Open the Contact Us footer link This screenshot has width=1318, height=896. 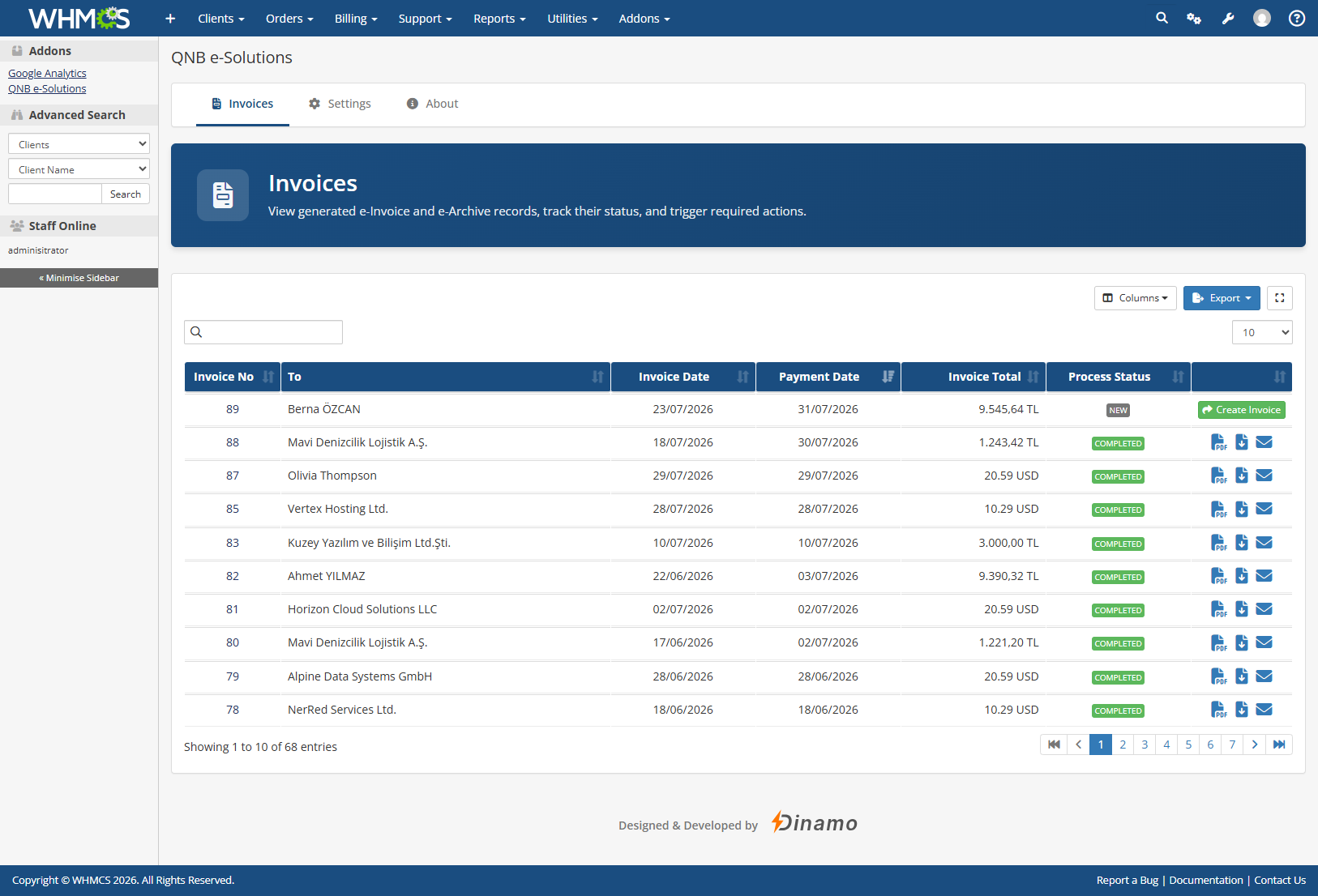[x=1280, y=880]
